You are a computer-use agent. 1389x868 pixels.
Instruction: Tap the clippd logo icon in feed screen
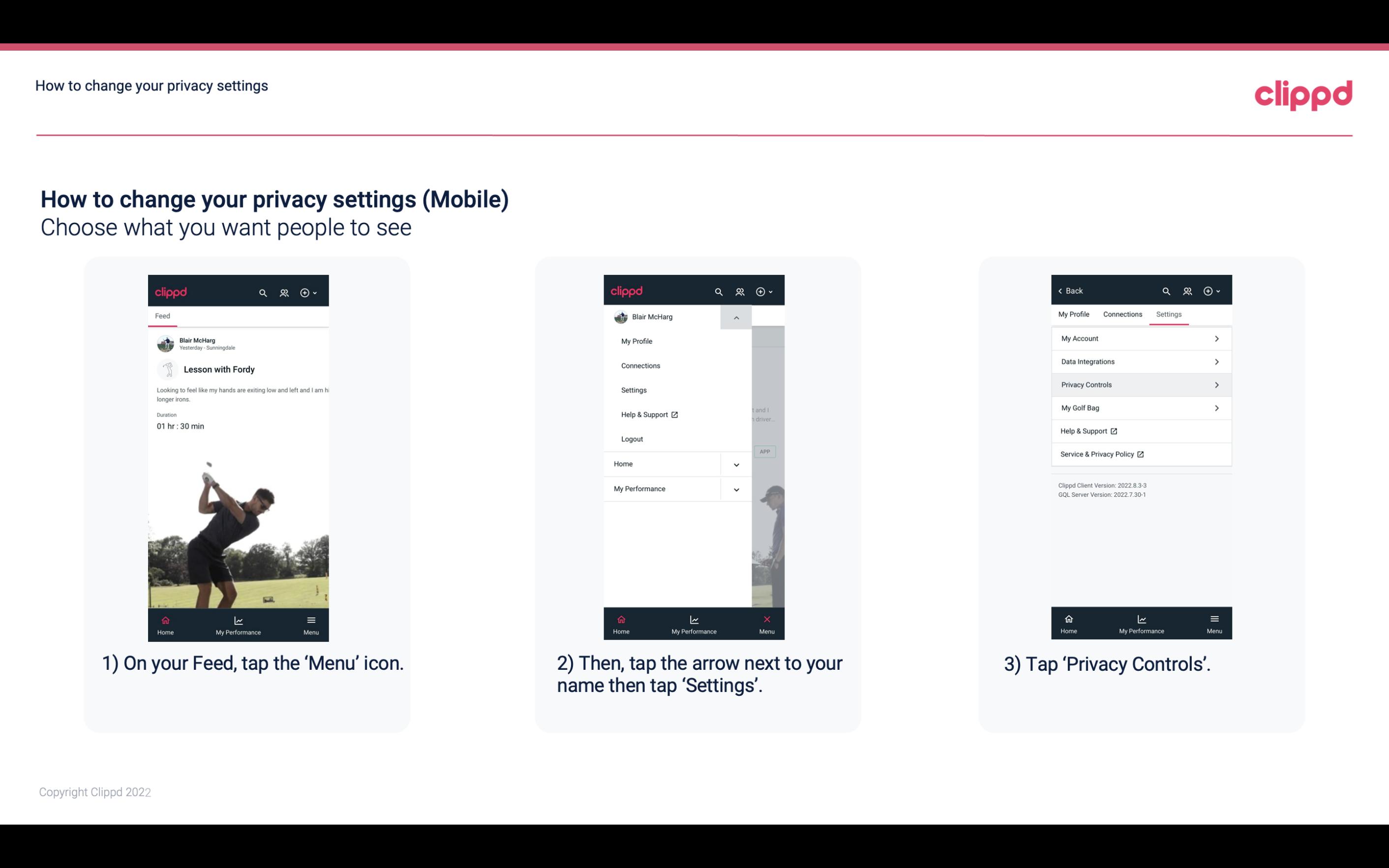tap(171, 291)
